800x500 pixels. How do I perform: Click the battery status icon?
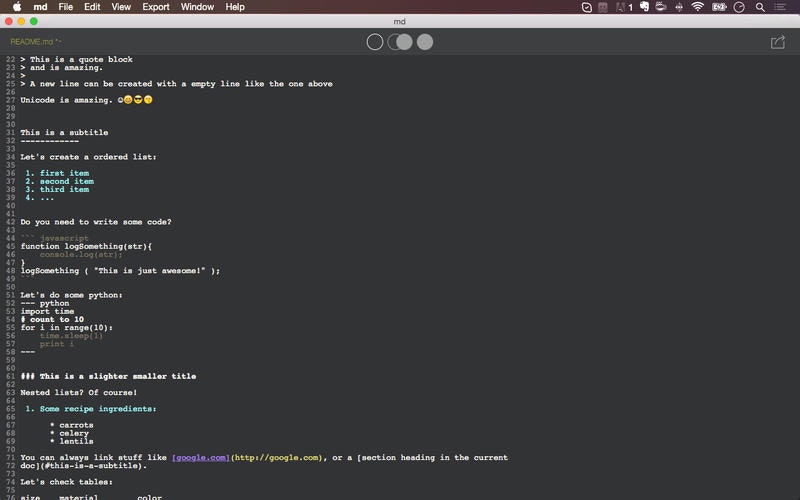click(719, 7)
